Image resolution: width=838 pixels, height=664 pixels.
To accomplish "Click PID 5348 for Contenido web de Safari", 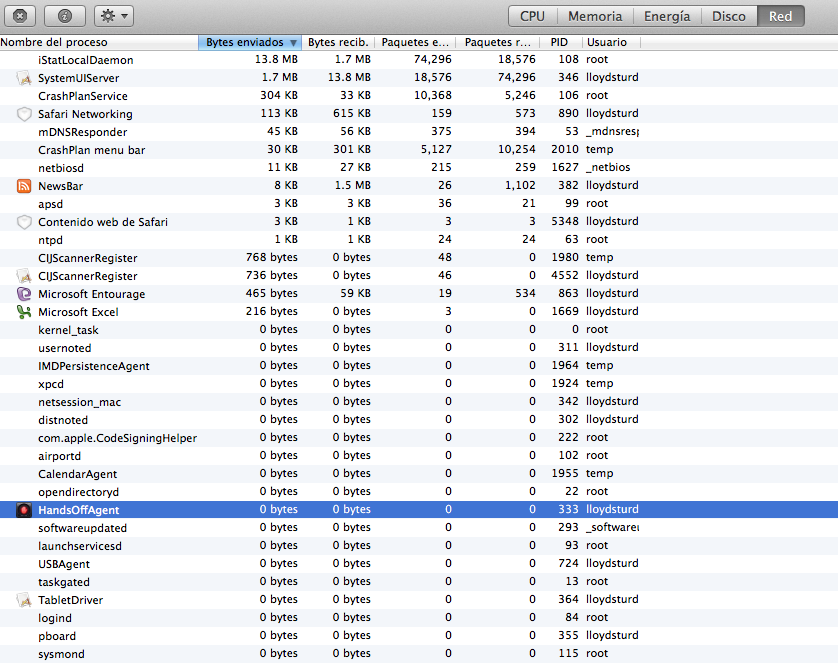I will click(565, 221).
